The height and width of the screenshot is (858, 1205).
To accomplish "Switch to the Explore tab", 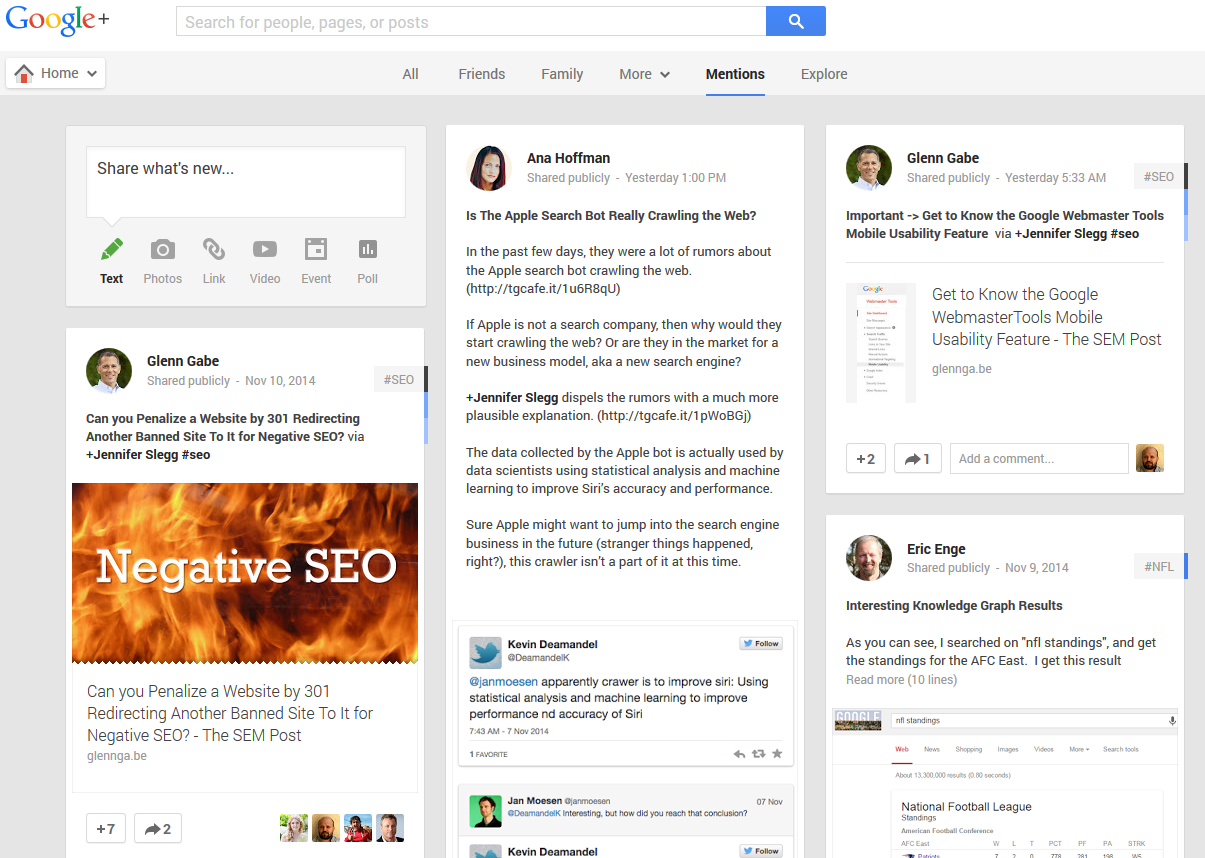I will (x=824, y=74).
